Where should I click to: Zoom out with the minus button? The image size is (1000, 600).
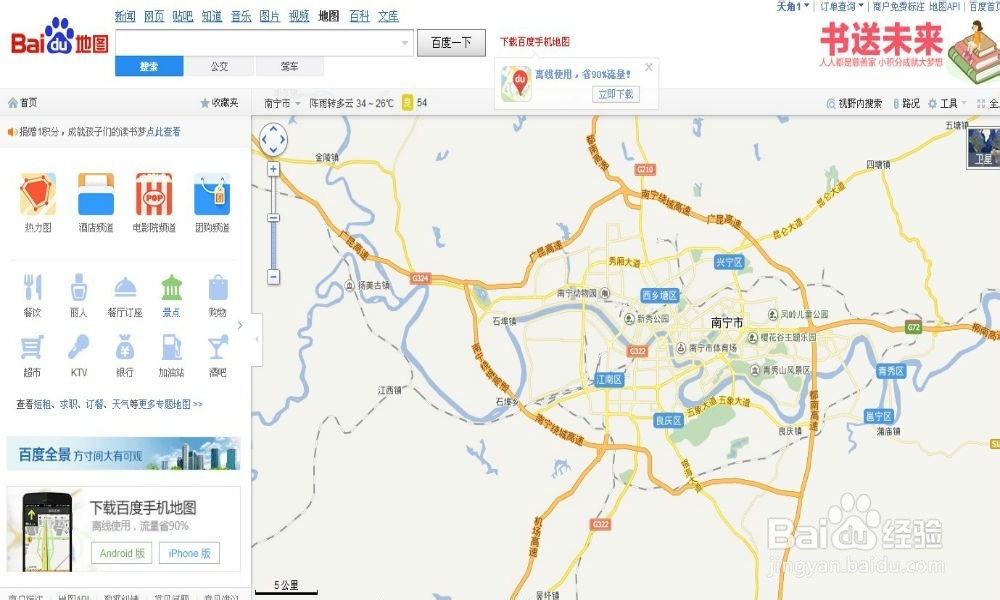[274, 277]
